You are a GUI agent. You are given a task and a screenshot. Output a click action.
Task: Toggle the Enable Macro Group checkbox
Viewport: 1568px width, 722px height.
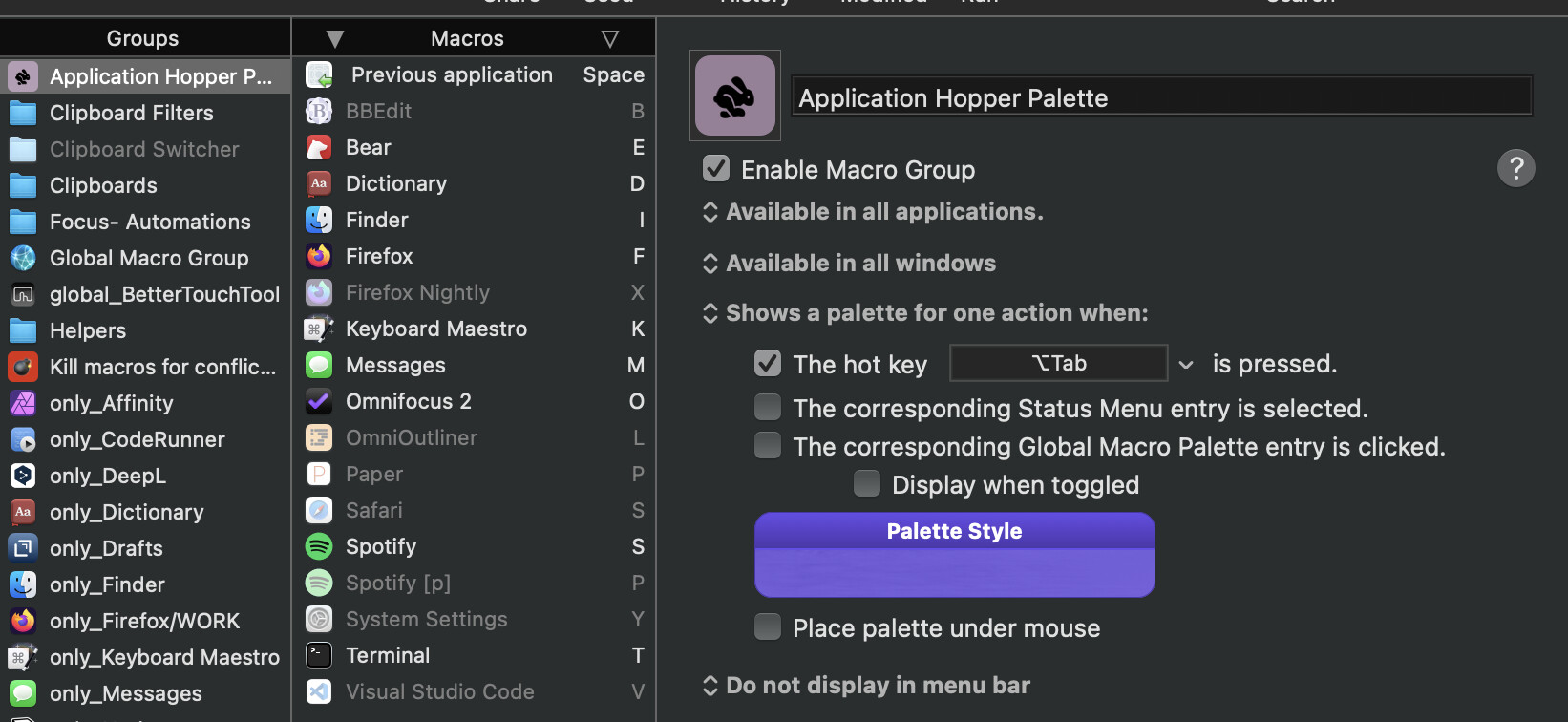[x=716, y=169]
